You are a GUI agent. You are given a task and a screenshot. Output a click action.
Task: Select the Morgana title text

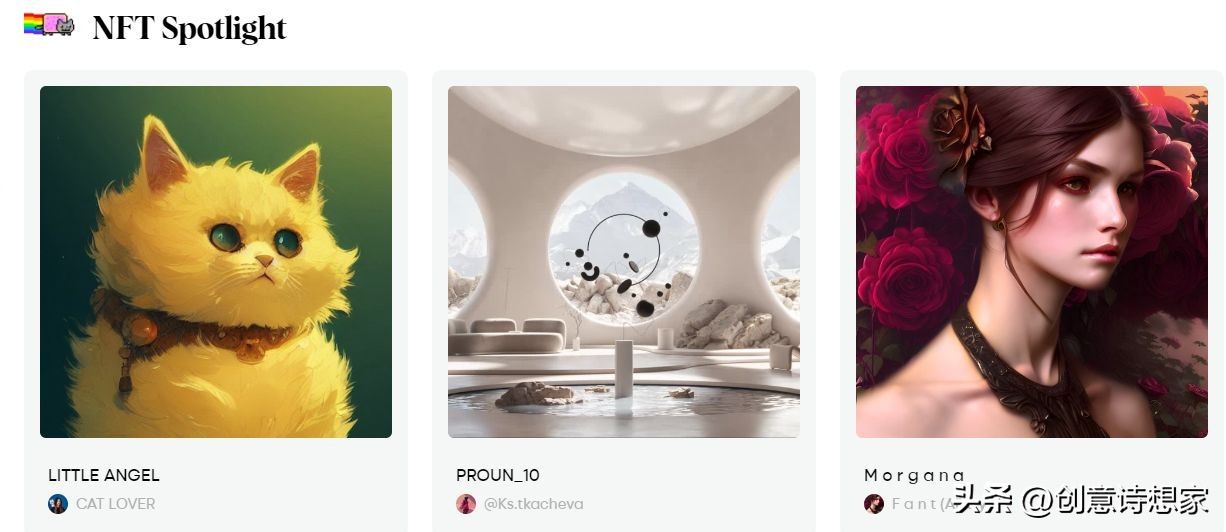915,475
